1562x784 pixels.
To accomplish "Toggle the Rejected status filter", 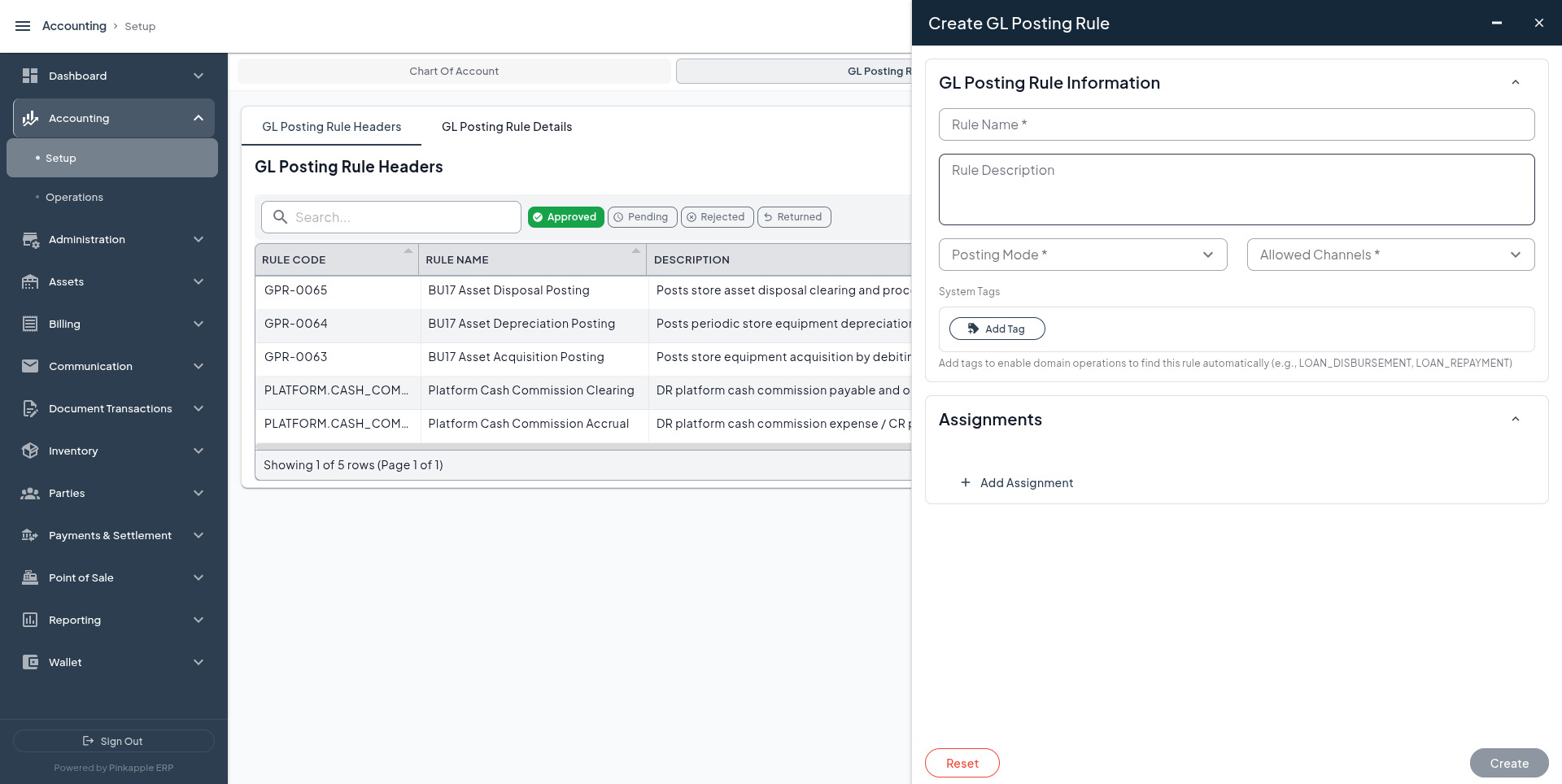I will [x=717, y=217].
